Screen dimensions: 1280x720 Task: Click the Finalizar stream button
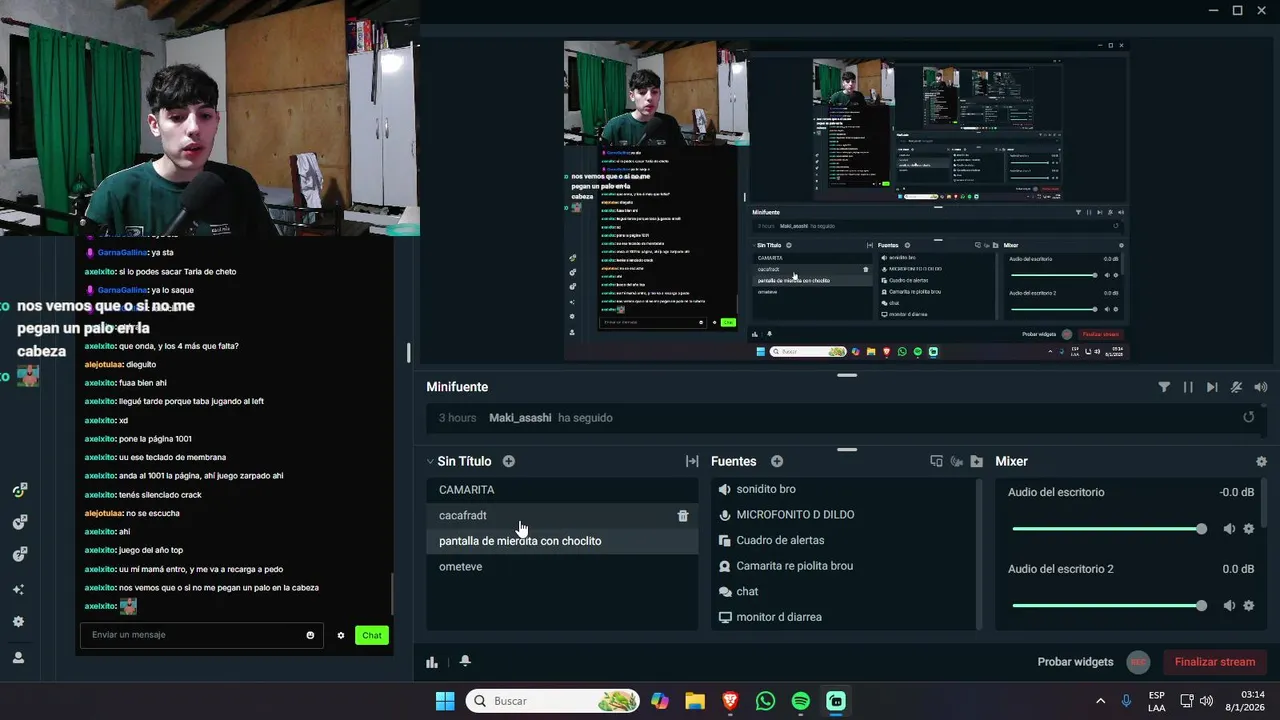point(1214,662)
